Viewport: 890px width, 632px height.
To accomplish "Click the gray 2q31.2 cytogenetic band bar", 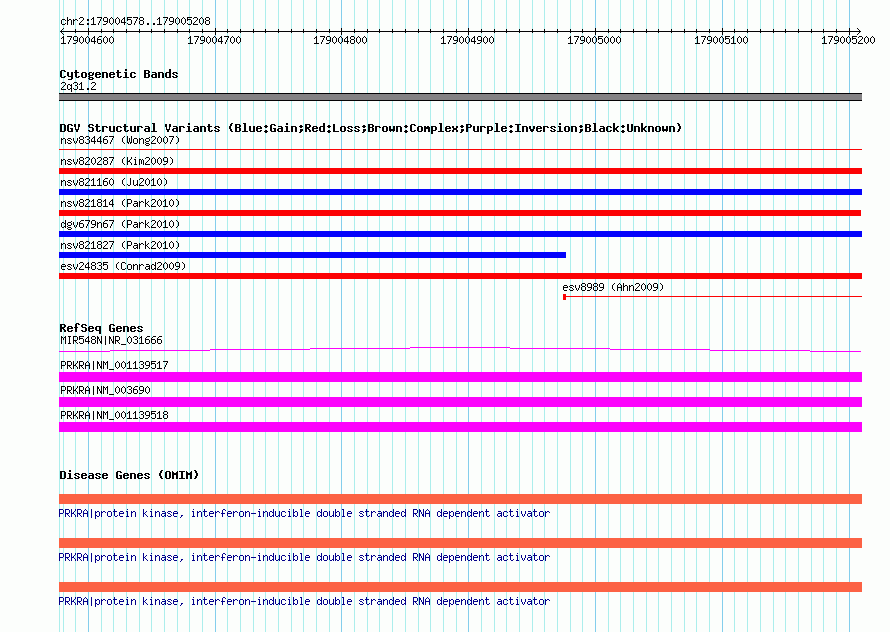I will coord(460,97).
